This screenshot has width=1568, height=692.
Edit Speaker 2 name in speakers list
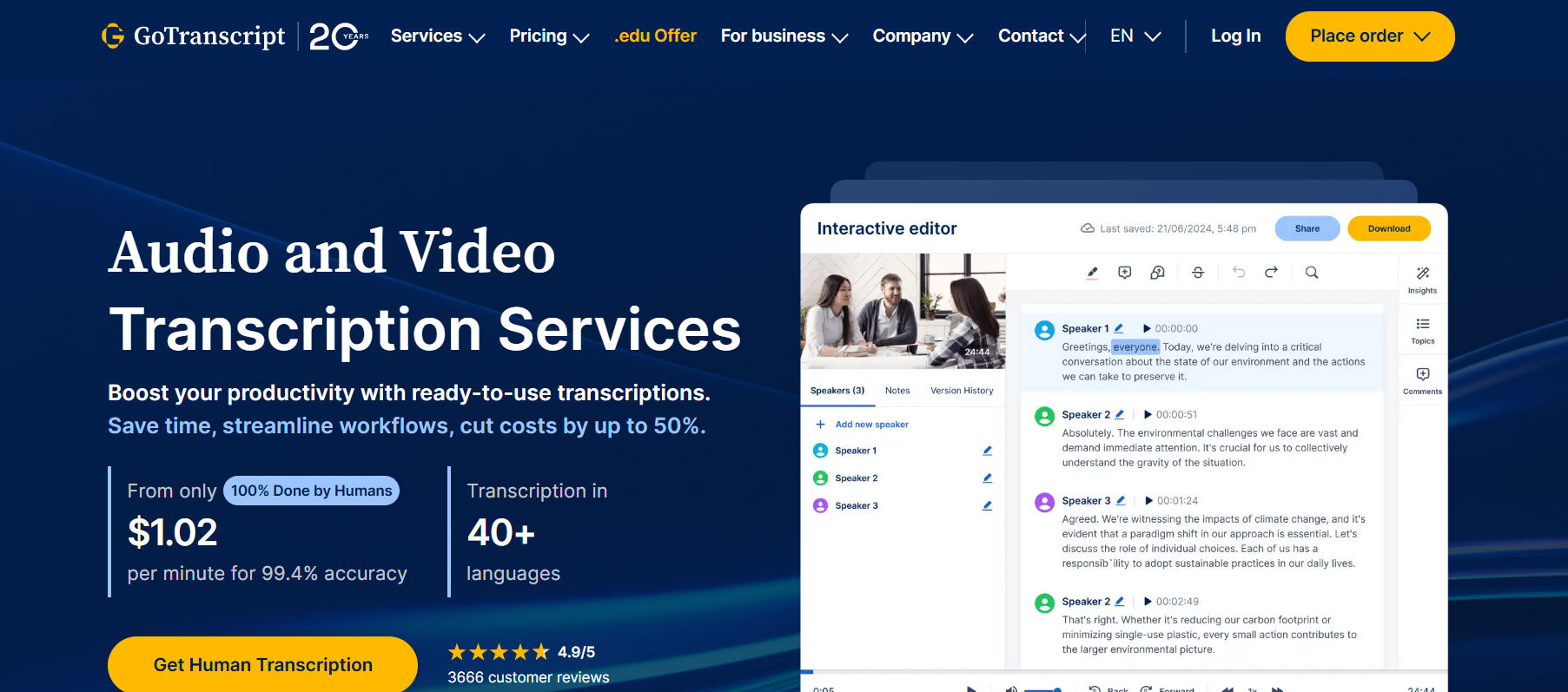pos(987,478)
